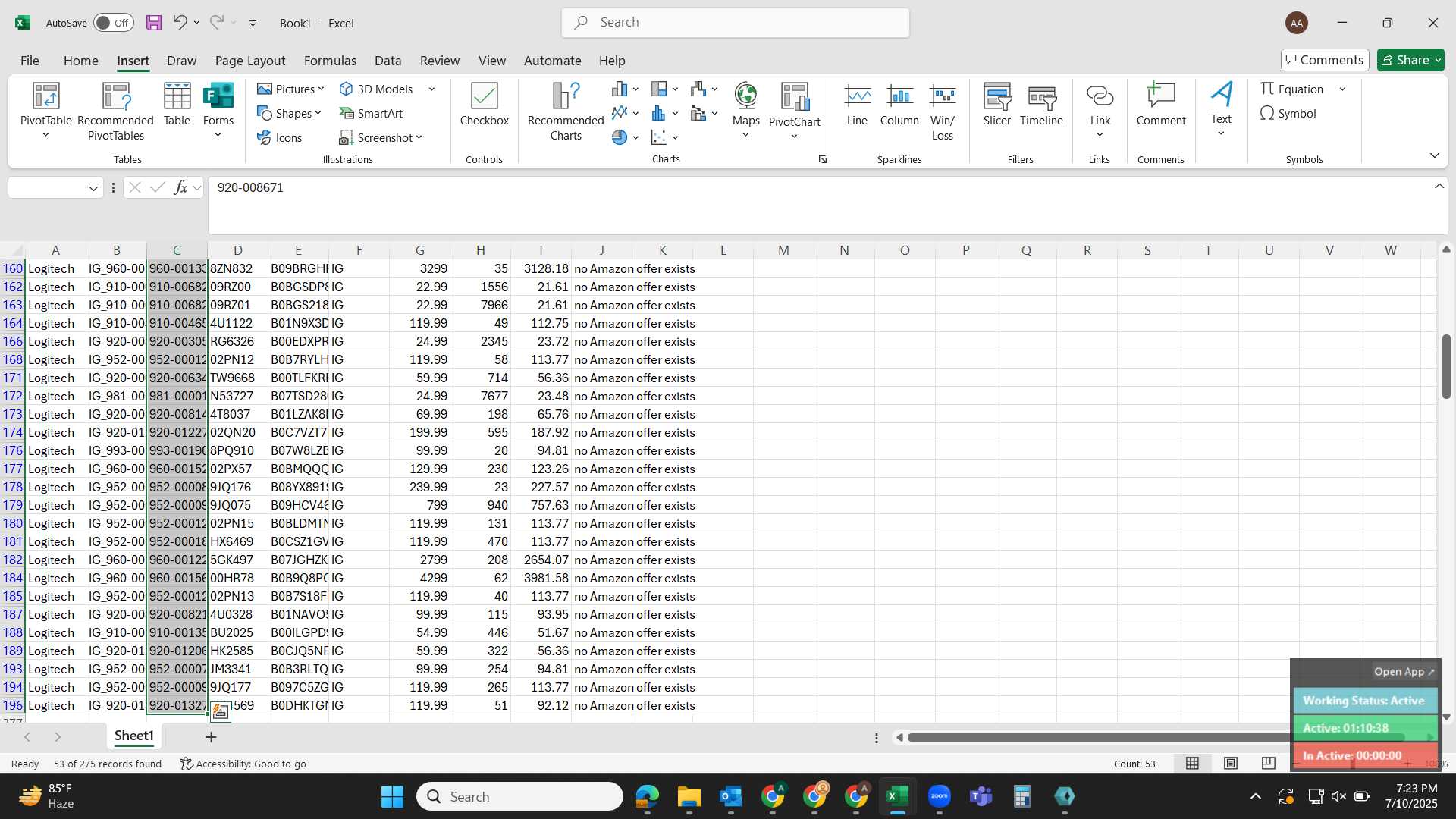Undo the last action
The width and height of the screenshot is (1456, 819).
[180, 23]
